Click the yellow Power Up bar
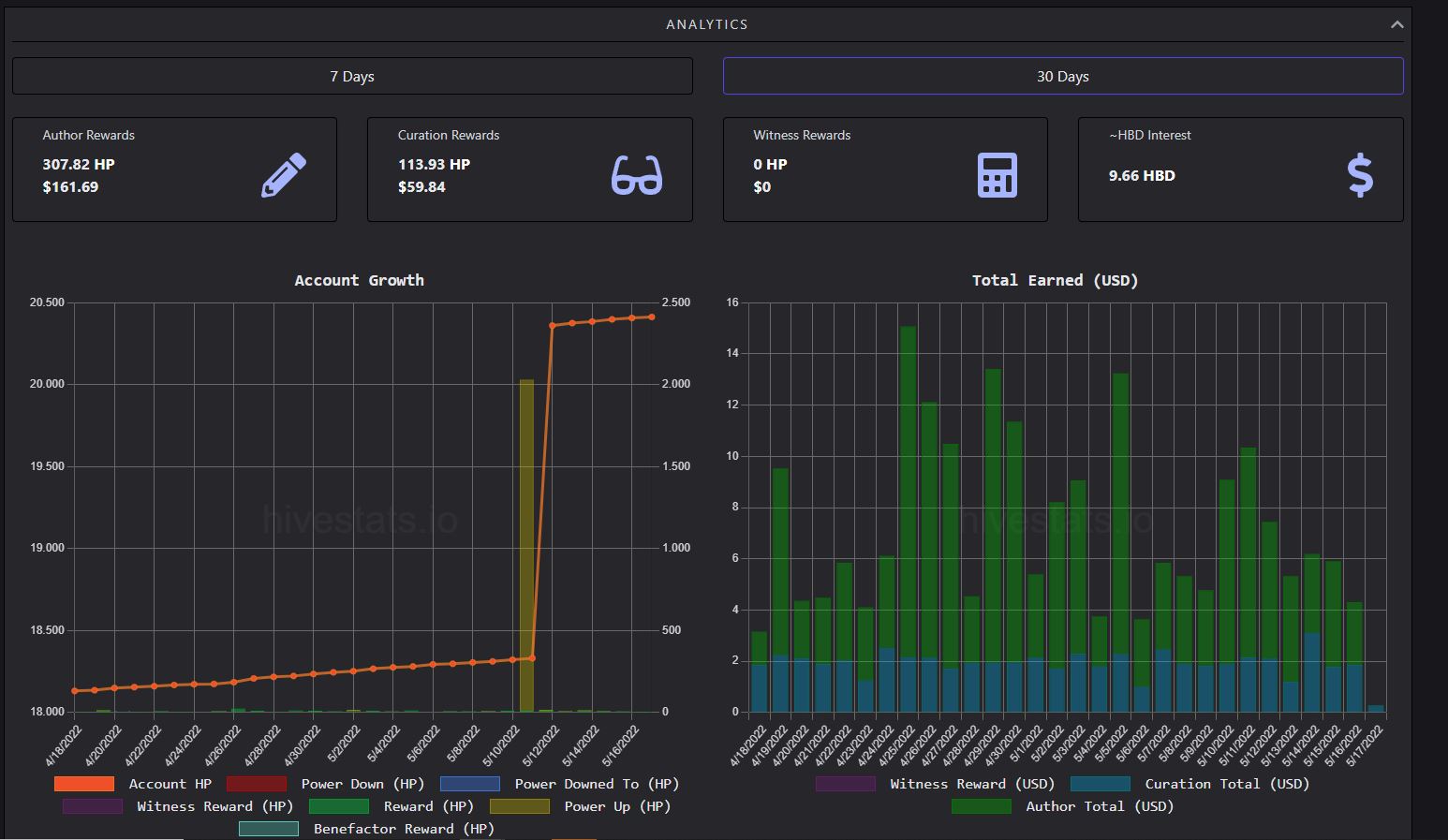This screenshot has width=1448, height=840. pos(526,545)
